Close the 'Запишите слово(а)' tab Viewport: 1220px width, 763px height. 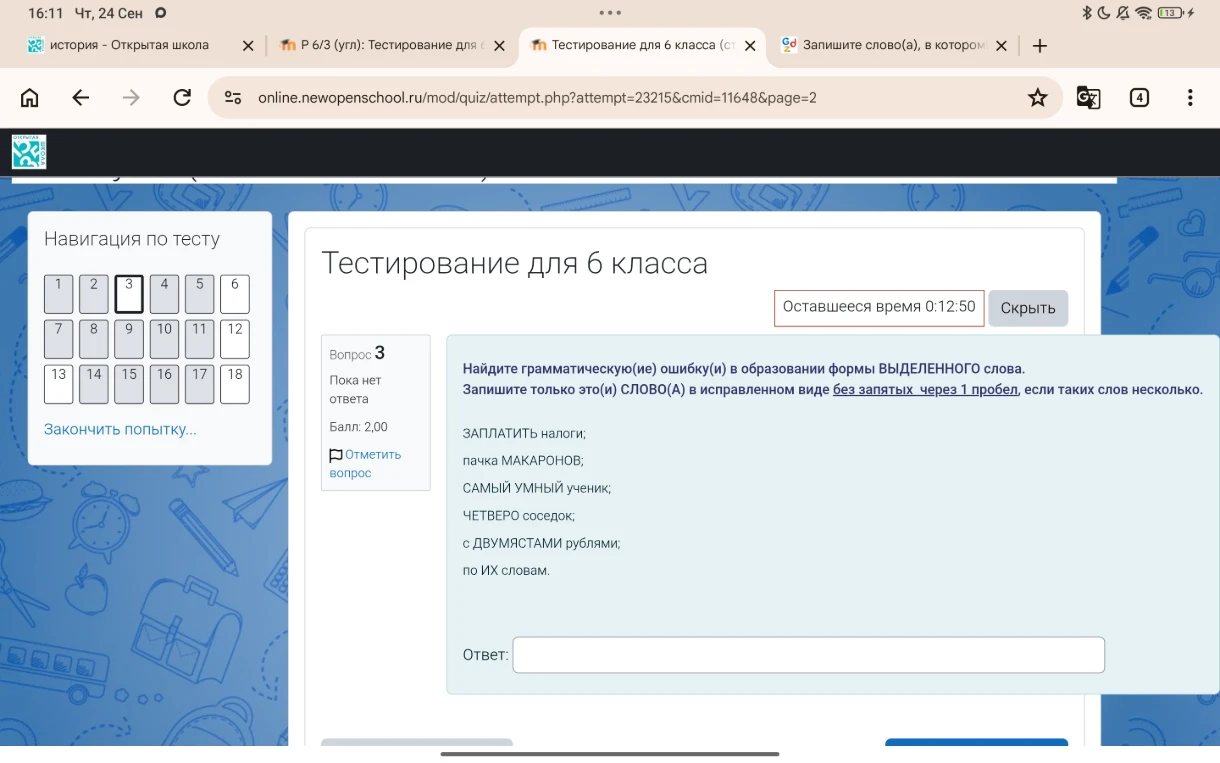click(x=1001, y=46)
